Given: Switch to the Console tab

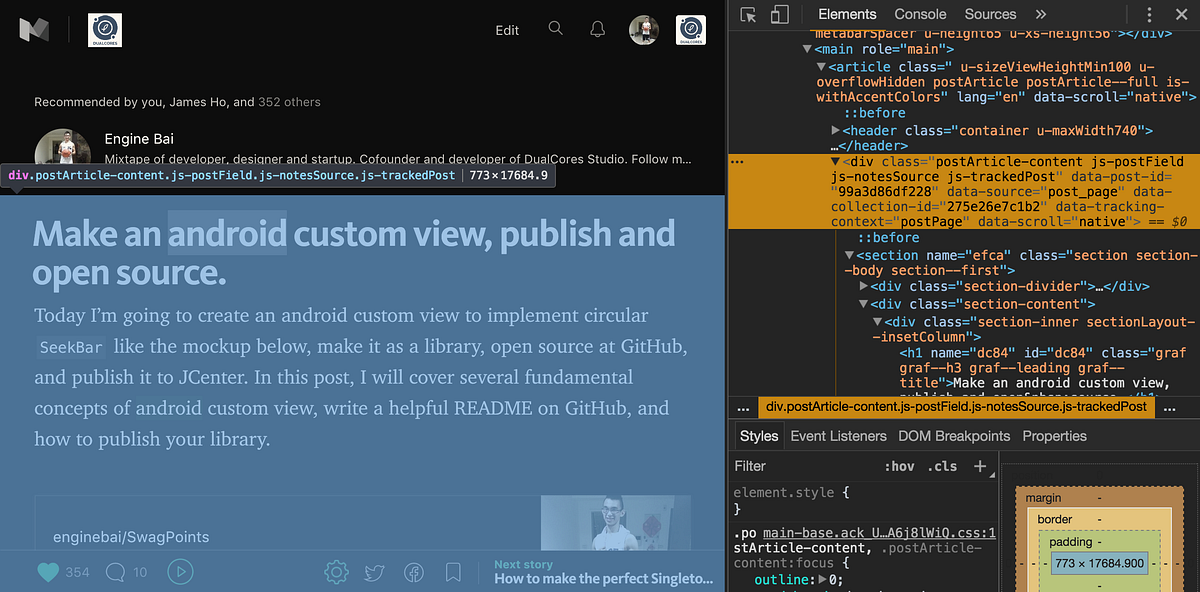Looking at the screenshot, I should click(919, 14).
